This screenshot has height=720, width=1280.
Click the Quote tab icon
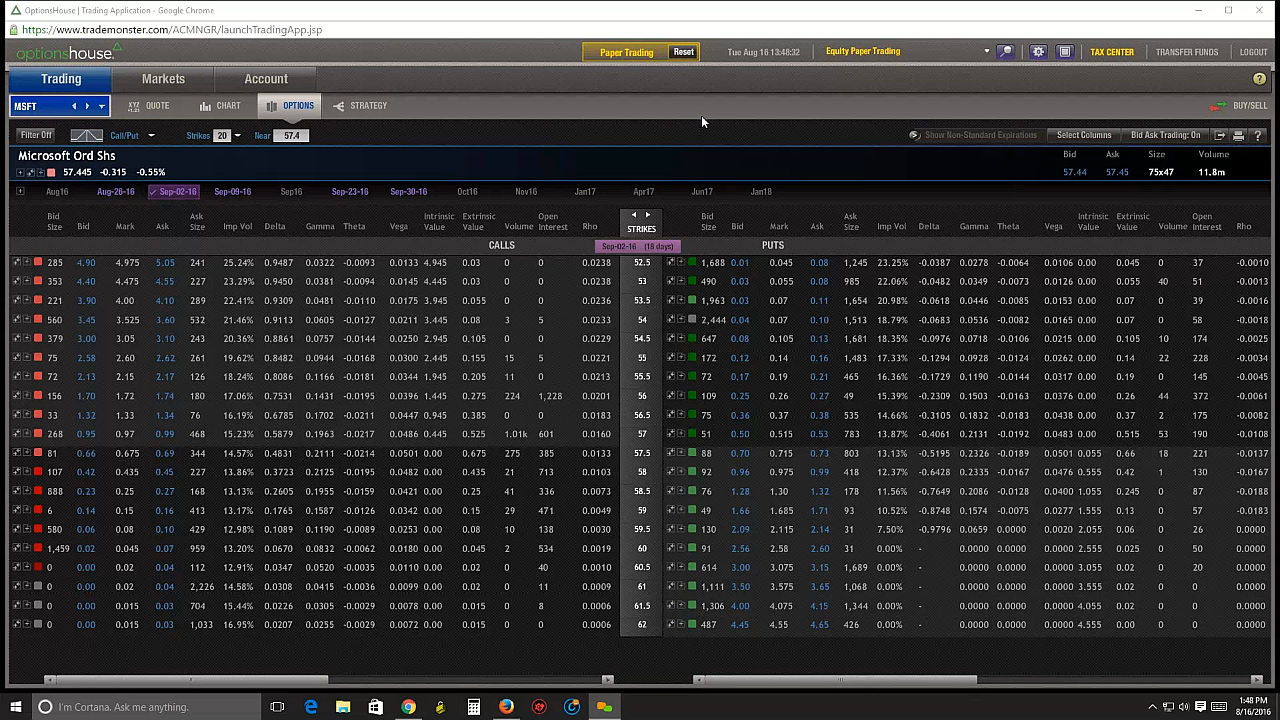[x=134, y=106]
